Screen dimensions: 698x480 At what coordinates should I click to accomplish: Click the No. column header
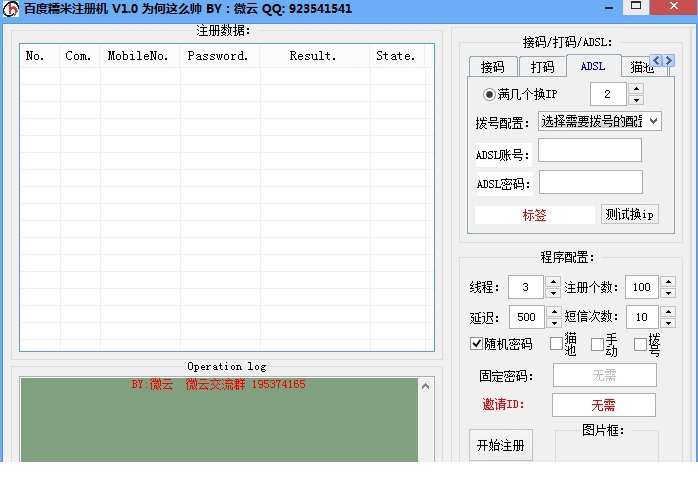tap(40, 56)
